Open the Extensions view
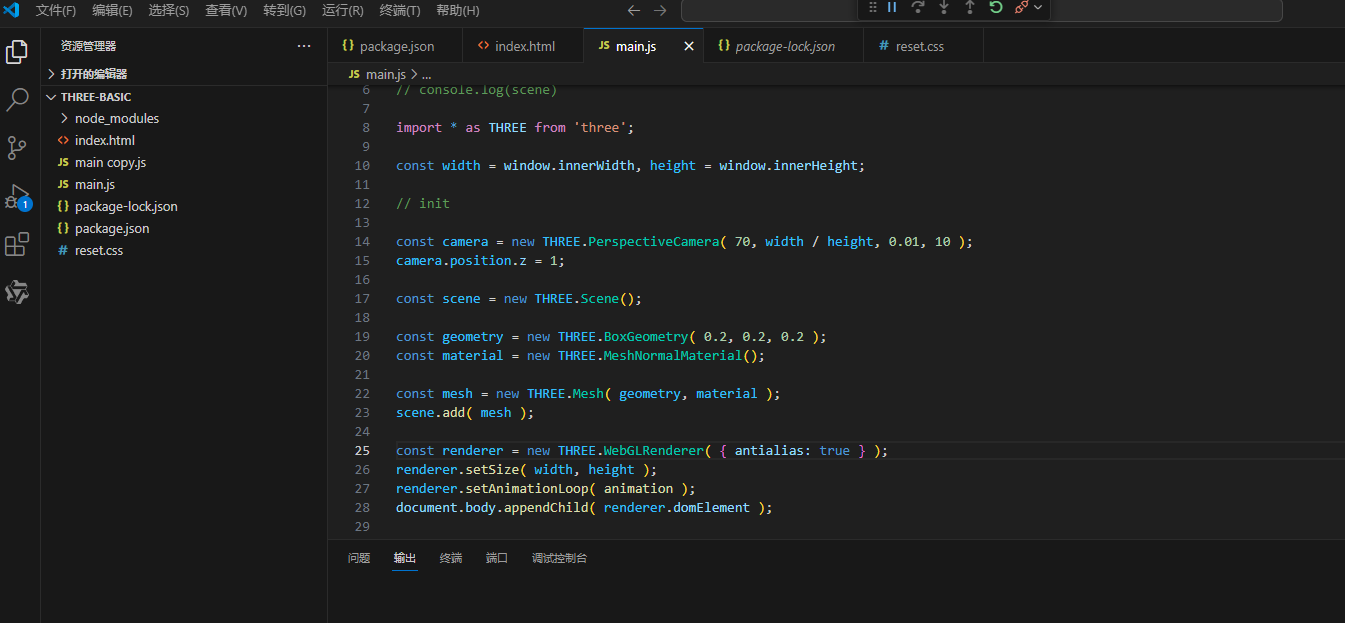This screenshot has width=1345, height=623. [x=17, y=244]
